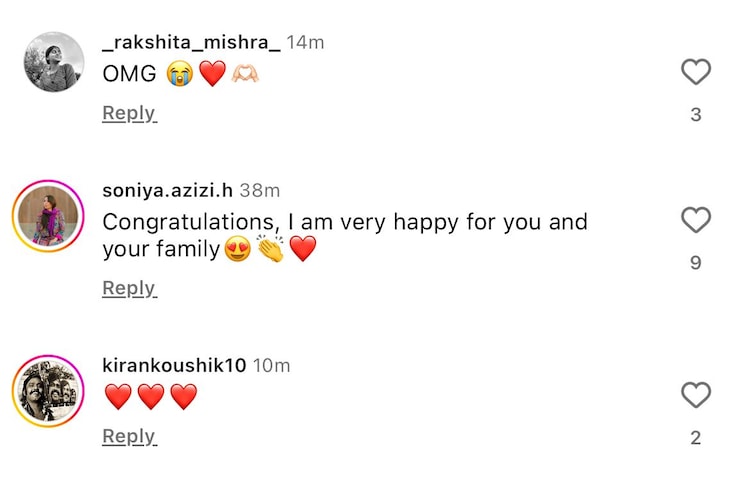Open _rakshita_mishra_'s profile picture
Image resolution: width=750 pixels, height=497 pixels.
coord(53,62)
